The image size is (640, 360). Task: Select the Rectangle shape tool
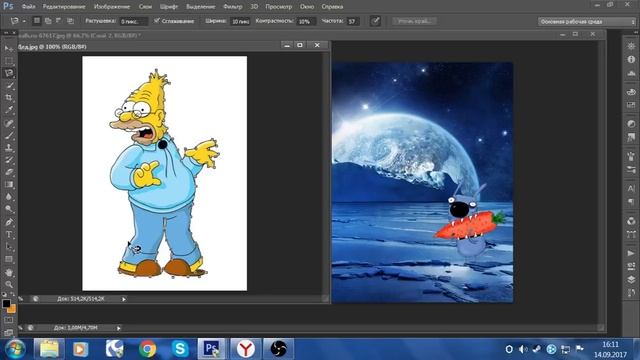tap(9, 259)
